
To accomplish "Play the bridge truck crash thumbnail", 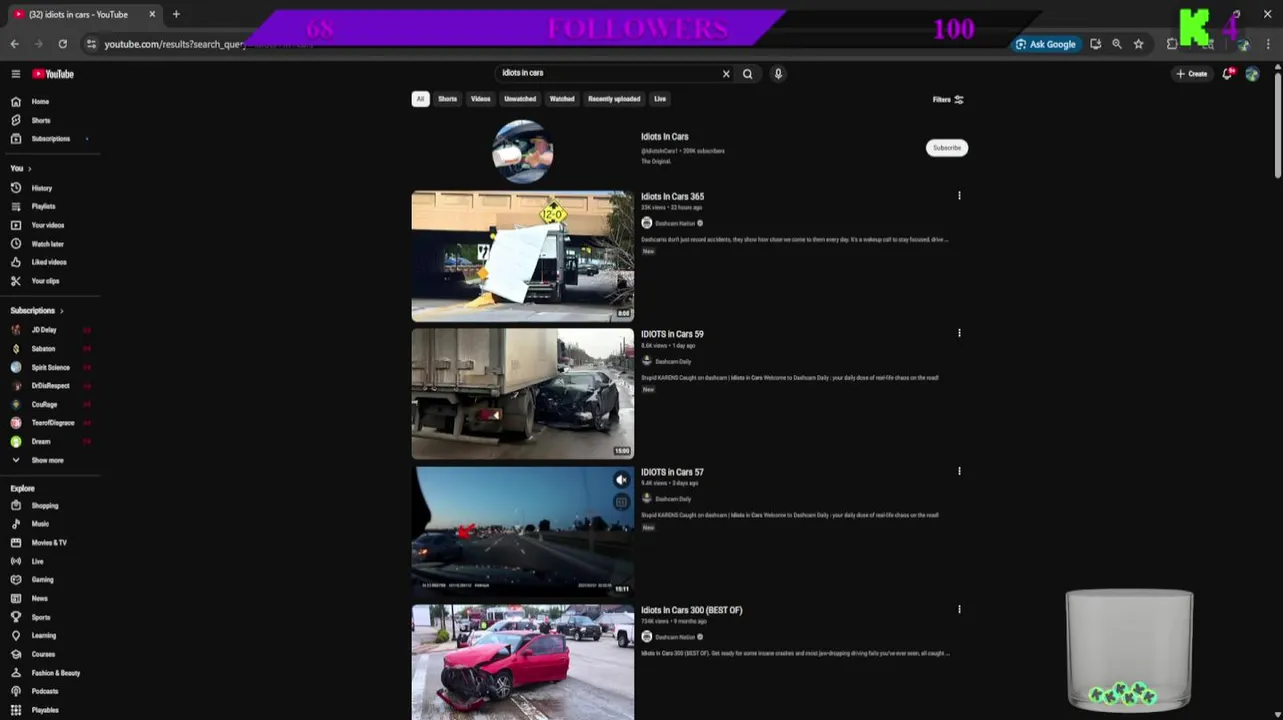I will (523, 256).
